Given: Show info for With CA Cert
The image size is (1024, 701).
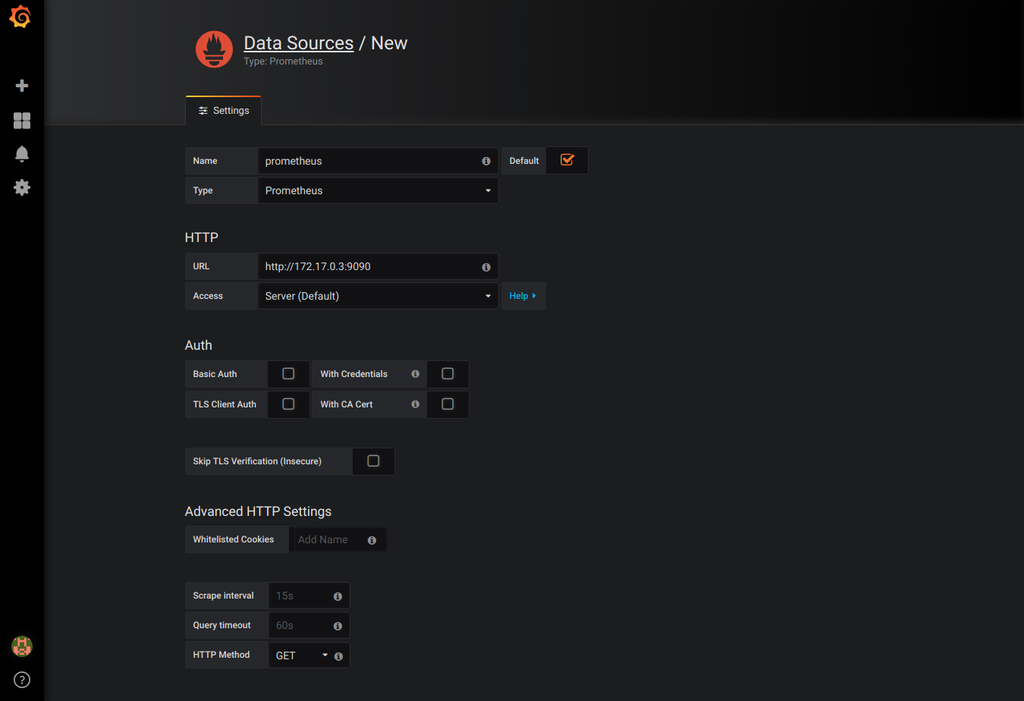Looking at the screenshot, I should point(415,404).
